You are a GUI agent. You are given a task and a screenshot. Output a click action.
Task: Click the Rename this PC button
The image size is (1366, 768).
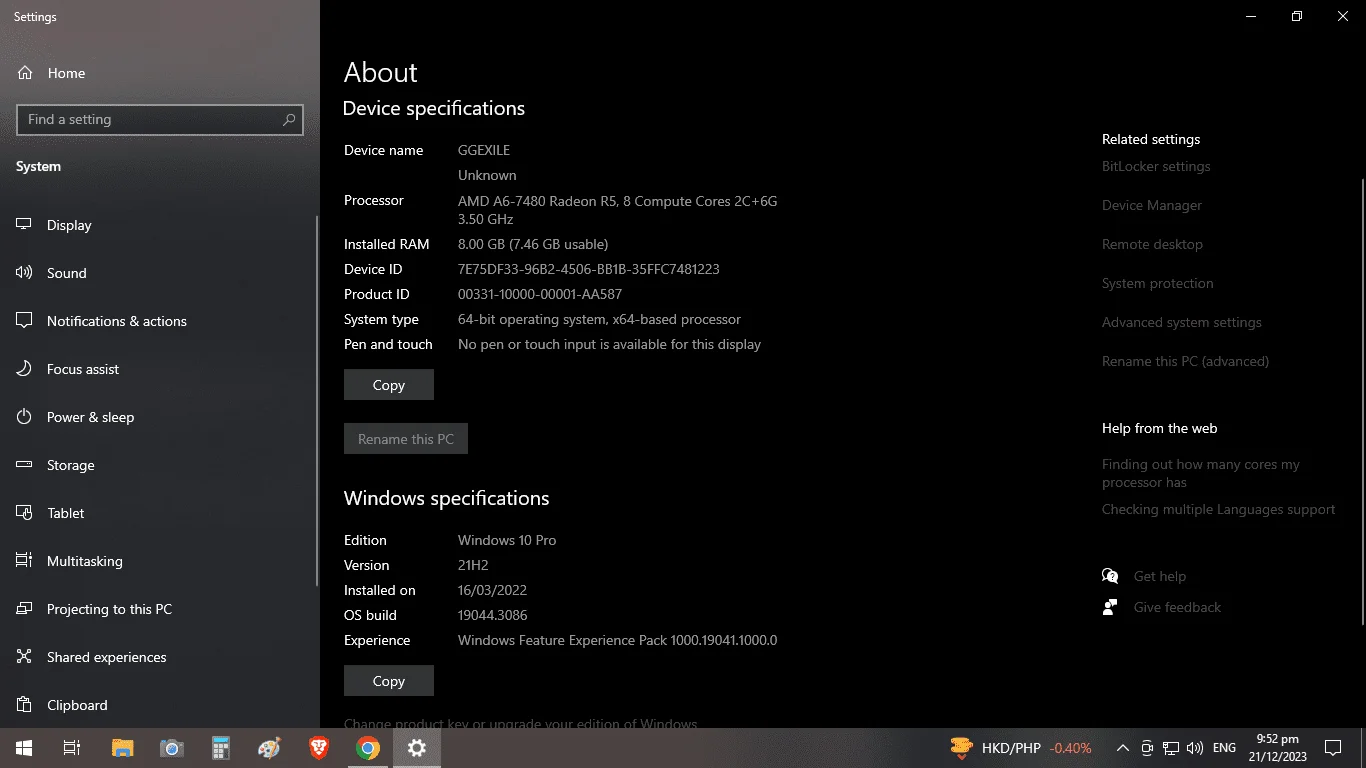406,439
